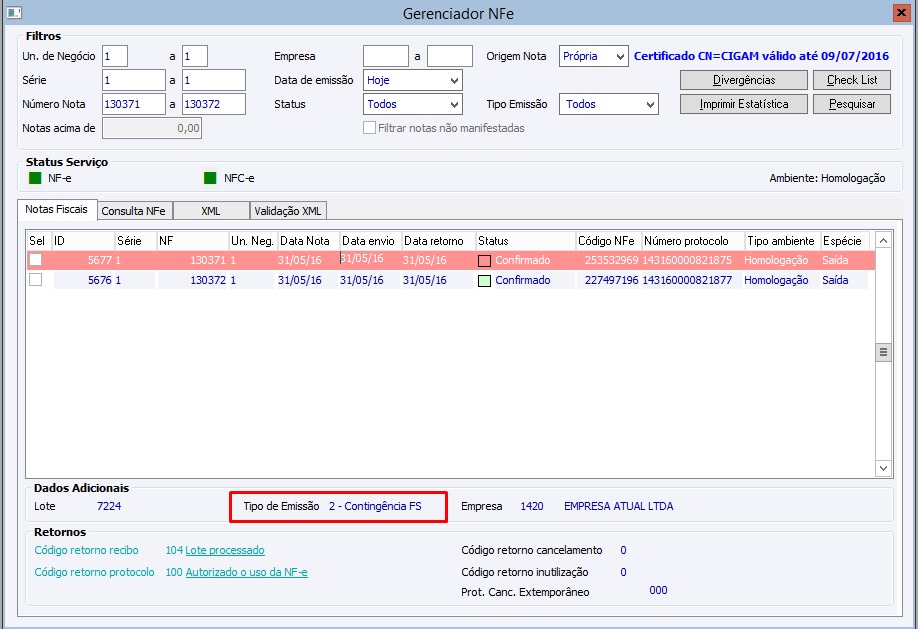The width and height of the screenshot is (918, 629).
Task: Click the green status square for note 130372
Action: coord(484,281)
